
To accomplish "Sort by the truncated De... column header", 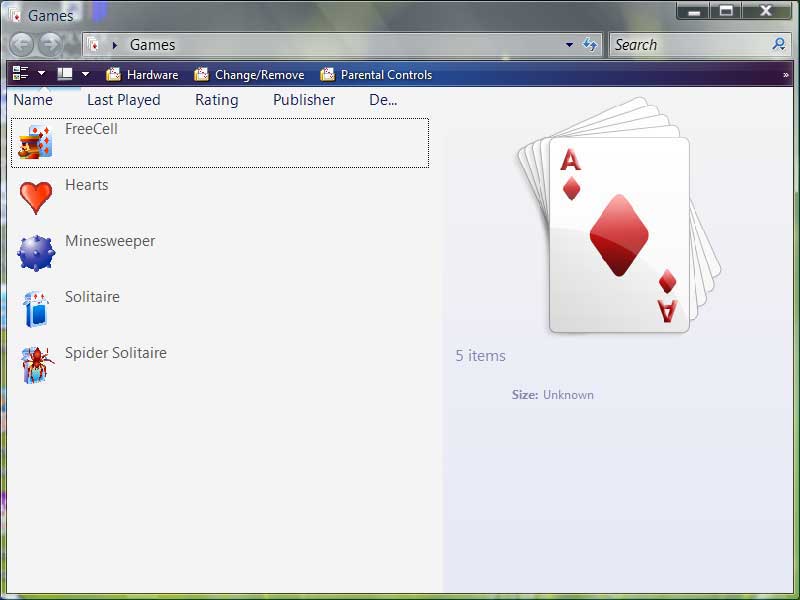I will point(383,99).
